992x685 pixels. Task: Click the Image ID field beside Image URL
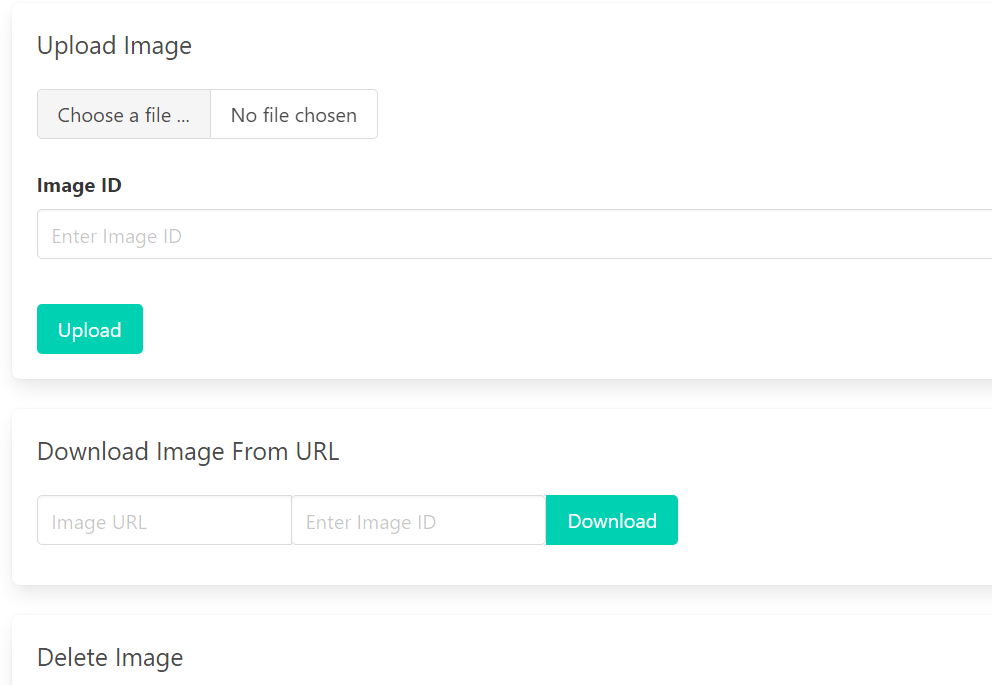[418, 521]
